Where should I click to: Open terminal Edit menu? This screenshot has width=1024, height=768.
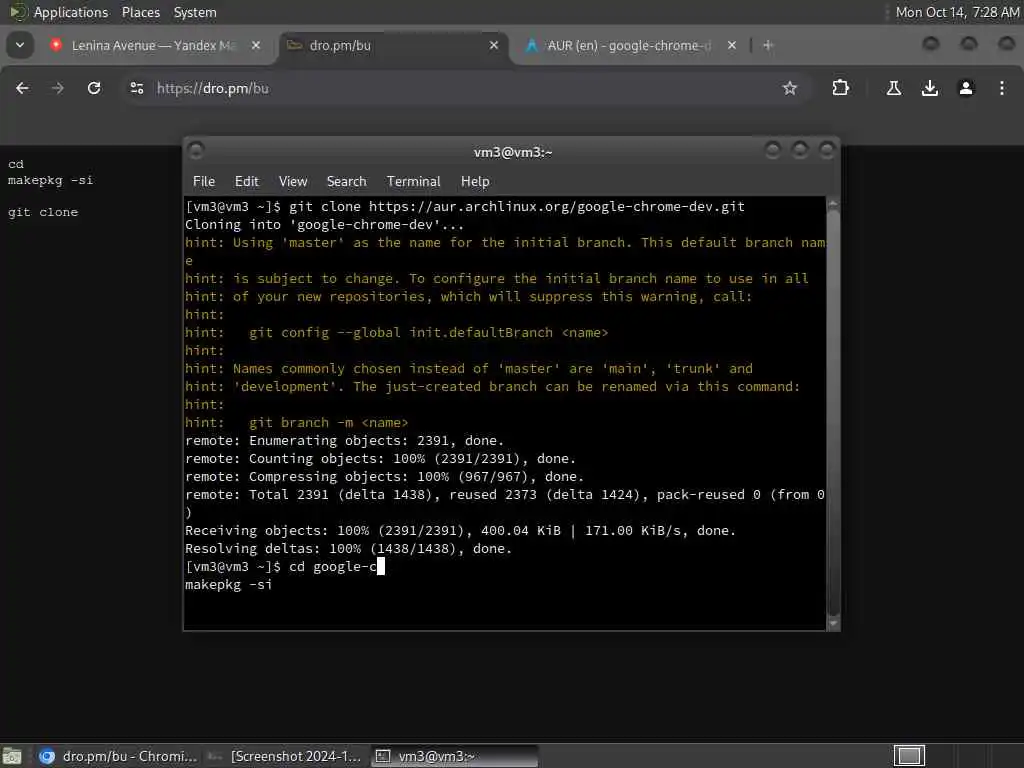click(246, 182)
